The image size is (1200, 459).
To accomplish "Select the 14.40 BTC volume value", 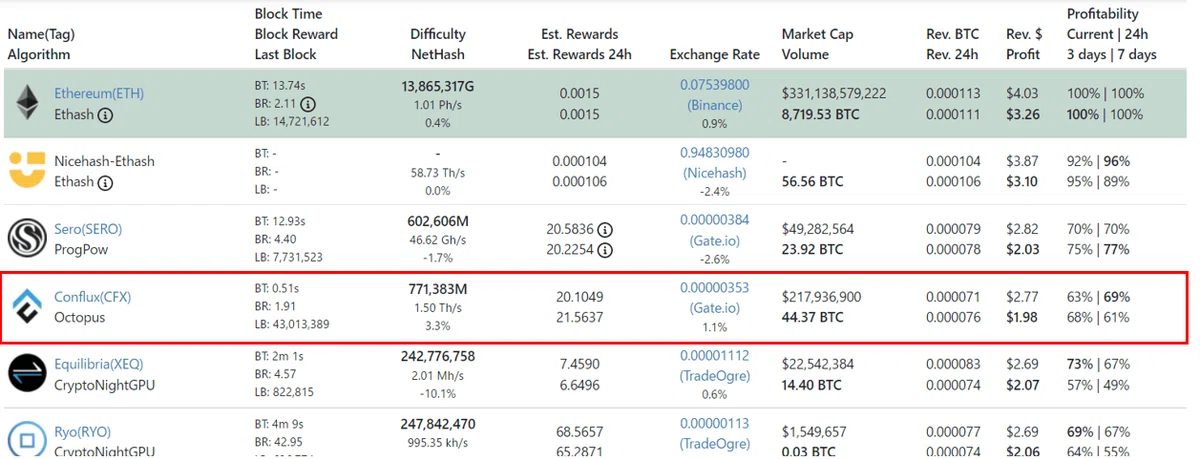I will (x=812, y=385).
